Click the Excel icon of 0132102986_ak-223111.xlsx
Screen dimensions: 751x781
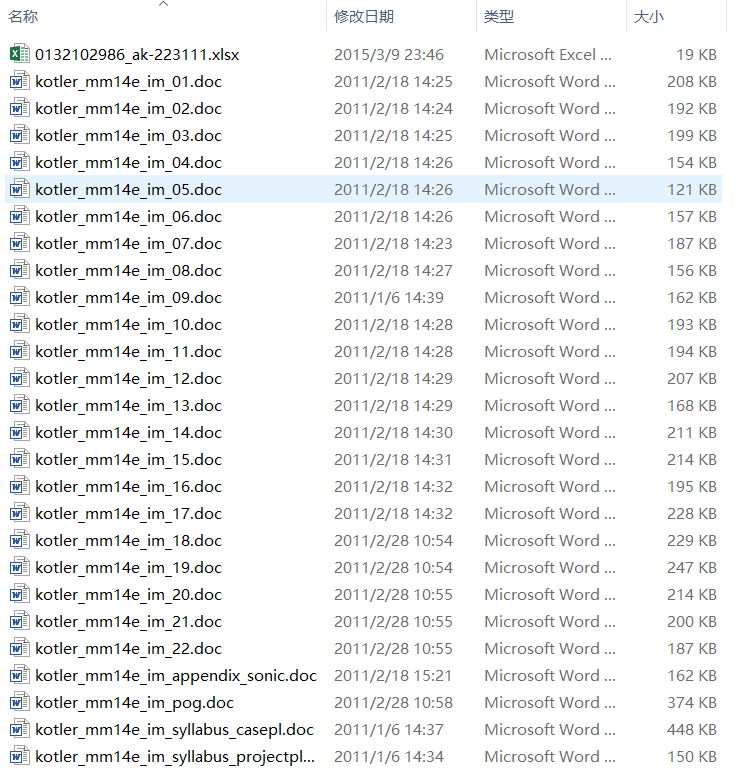(x=19, y=53)
